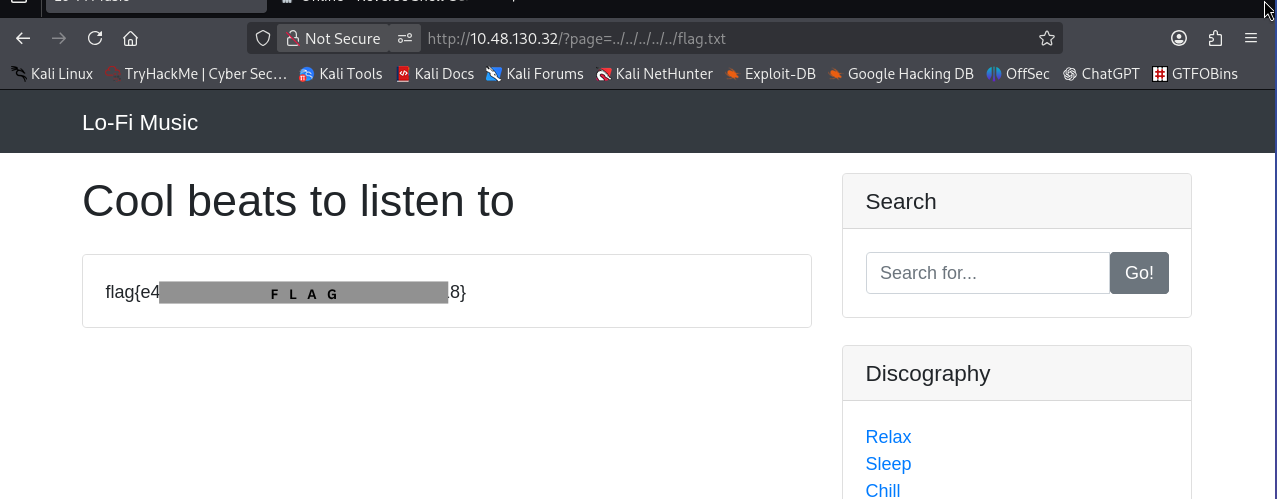Reload the current page

(95, 38)
